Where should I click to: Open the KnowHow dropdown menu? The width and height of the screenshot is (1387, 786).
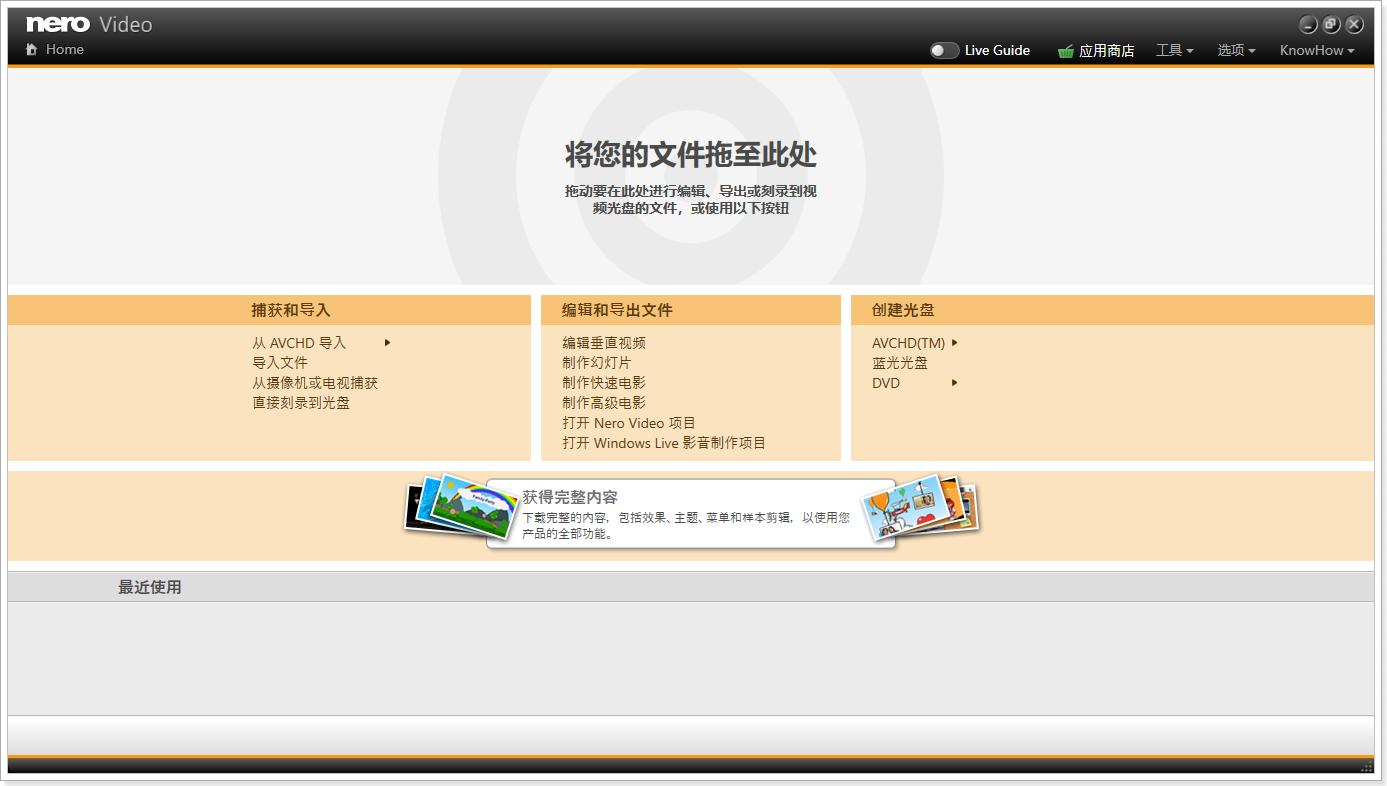pyautogui.click(x=1317, y=50)
